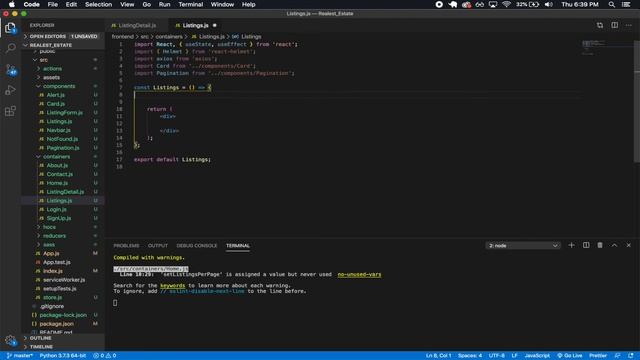
Task: Click the feedback icon in status bar
Action: (618, 356)
